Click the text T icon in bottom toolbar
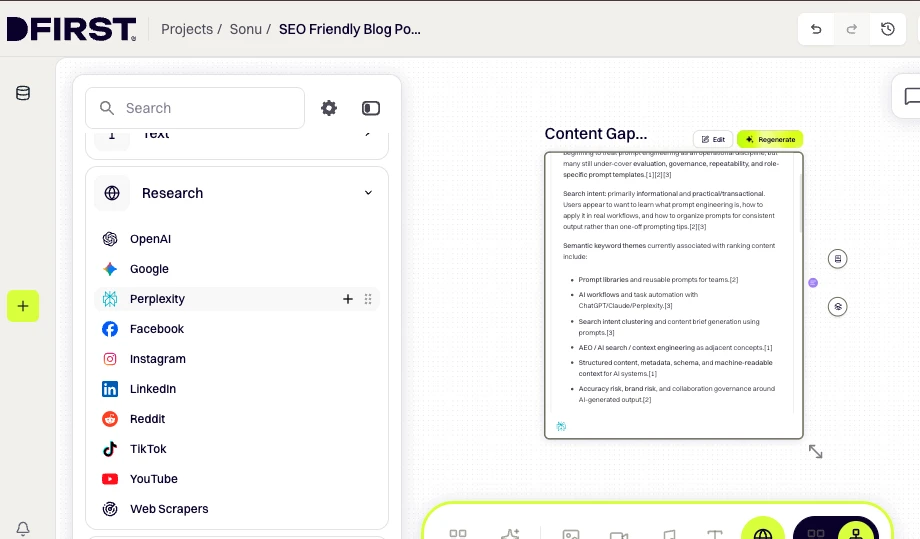920x539 pixels. (715, 534)
